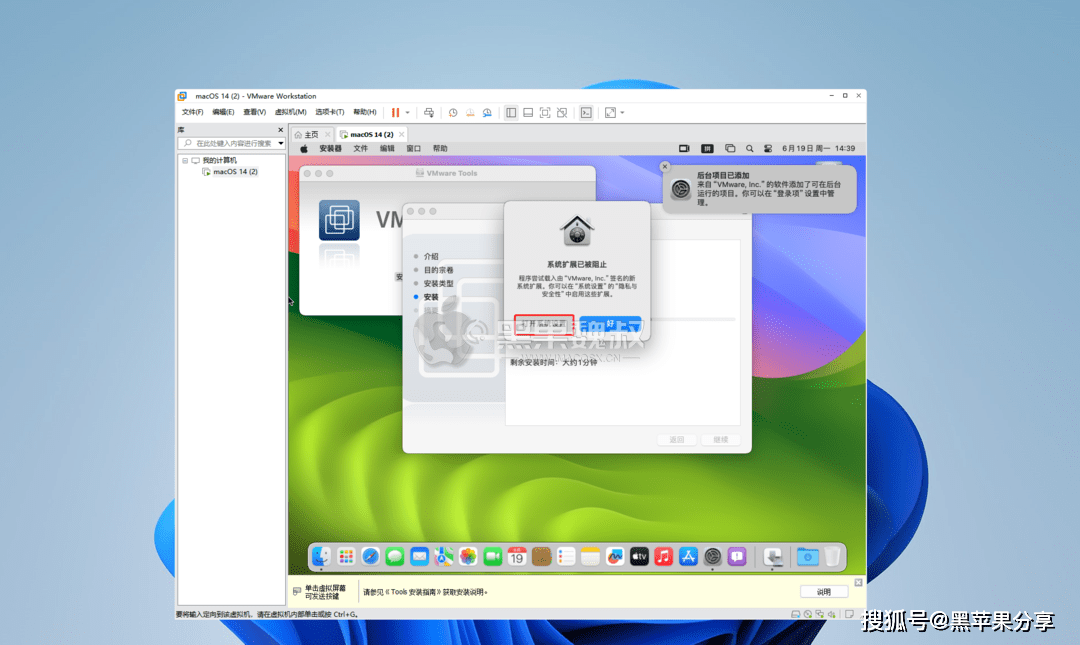This screenshot has width=1080, height=645.
Task: Close the 库 library panel
Action: click(280, 130)
